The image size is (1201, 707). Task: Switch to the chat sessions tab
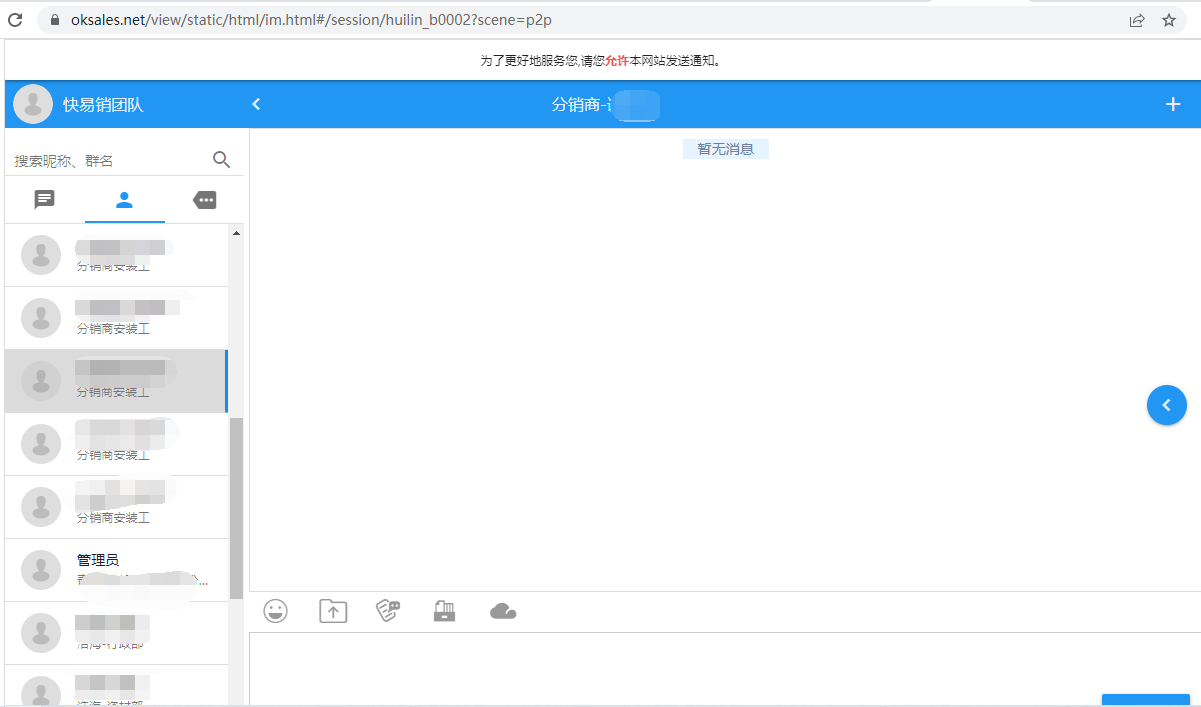[45, 200]
